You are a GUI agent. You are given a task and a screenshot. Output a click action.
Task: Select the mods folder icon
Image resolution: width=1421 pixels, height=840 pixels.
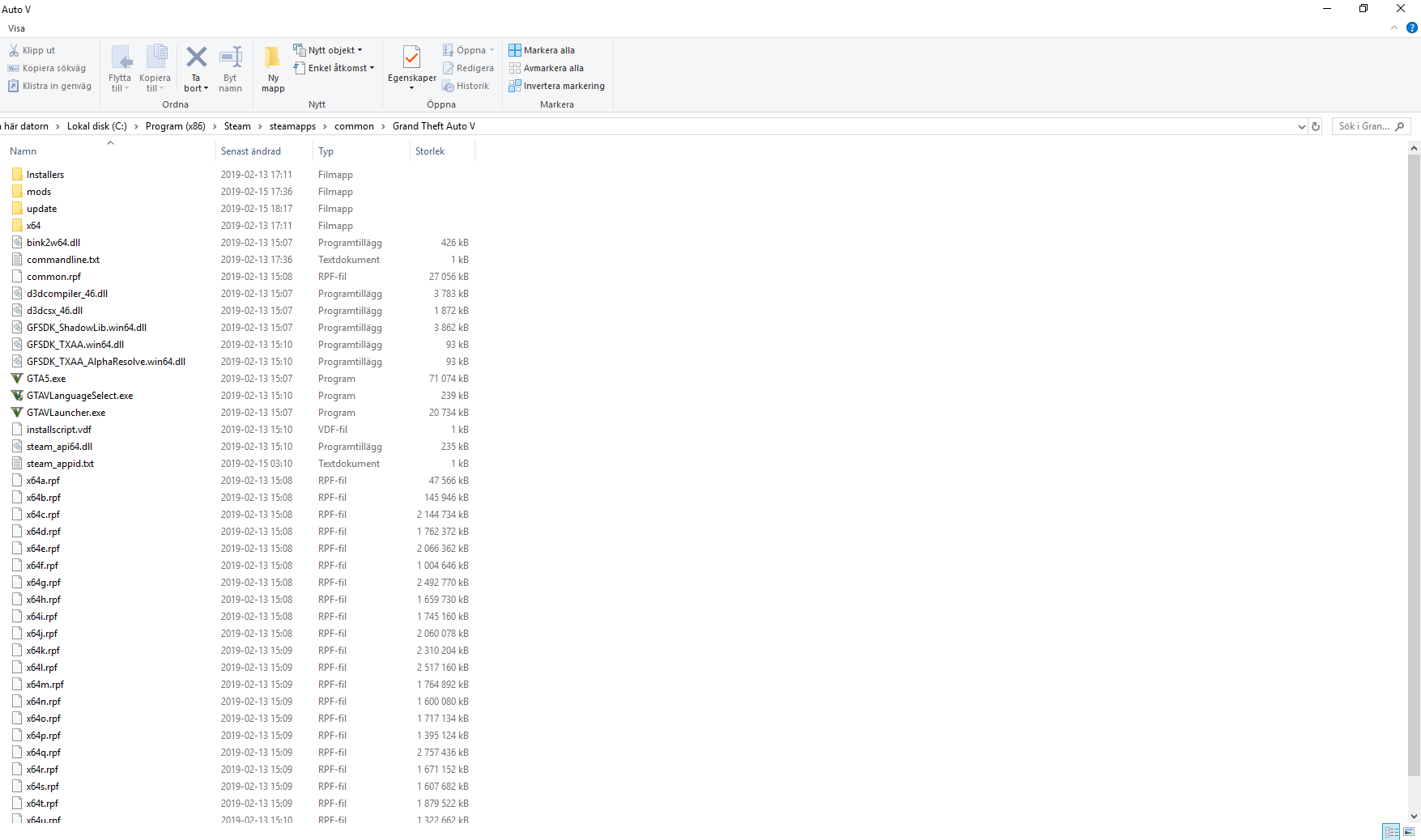coord(17,192)
